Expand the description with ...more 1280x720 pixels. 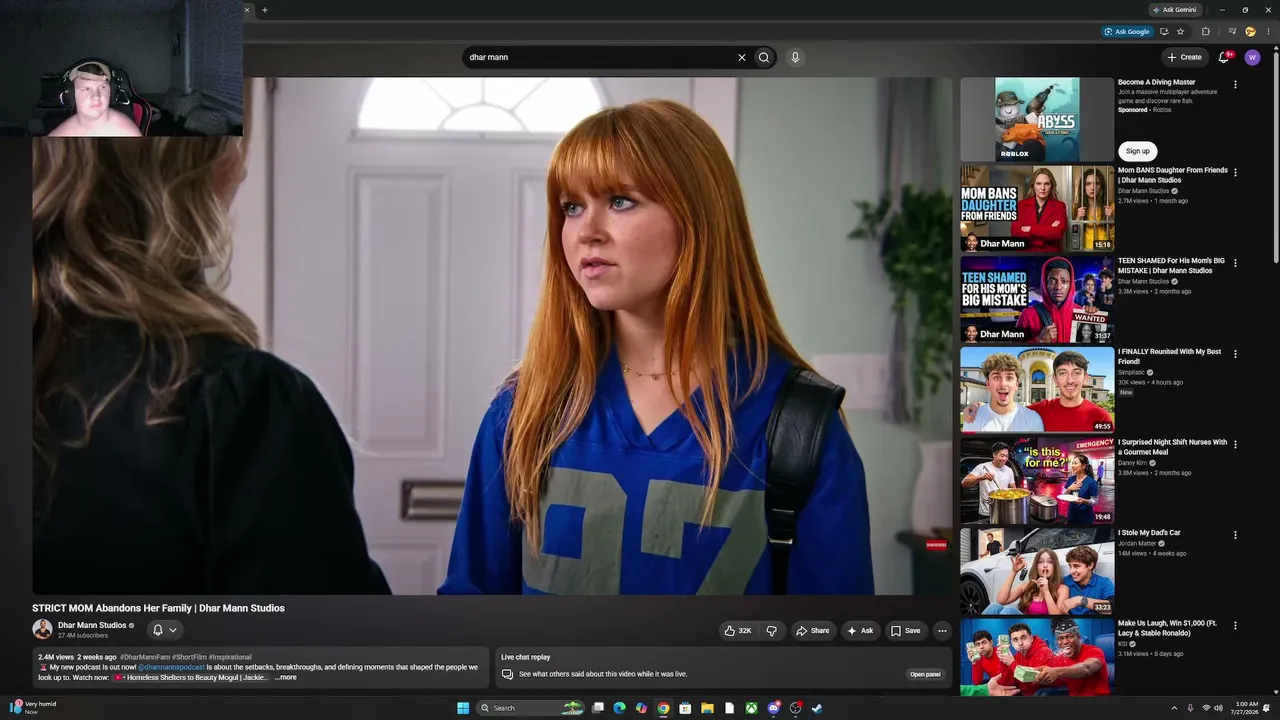tap(286, 678)
